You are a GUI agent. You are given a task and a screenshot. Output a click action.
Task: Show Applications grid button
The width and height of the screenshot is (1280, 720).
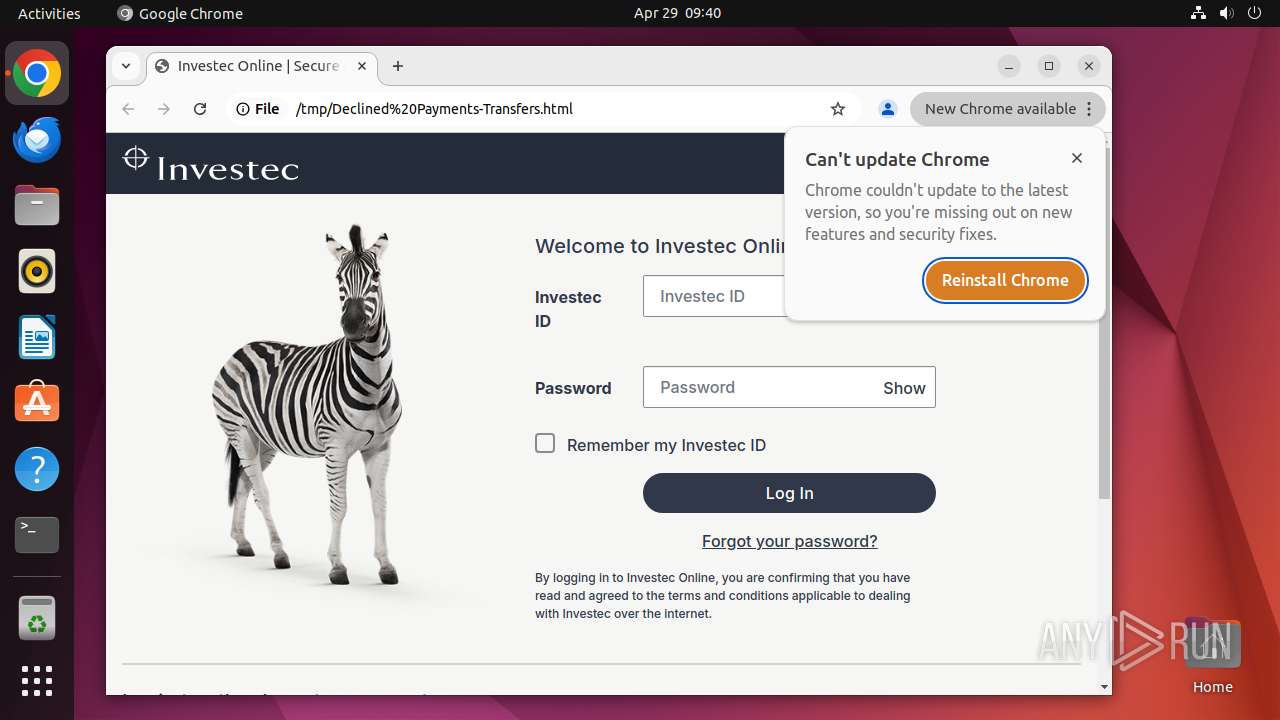(37, 681)
